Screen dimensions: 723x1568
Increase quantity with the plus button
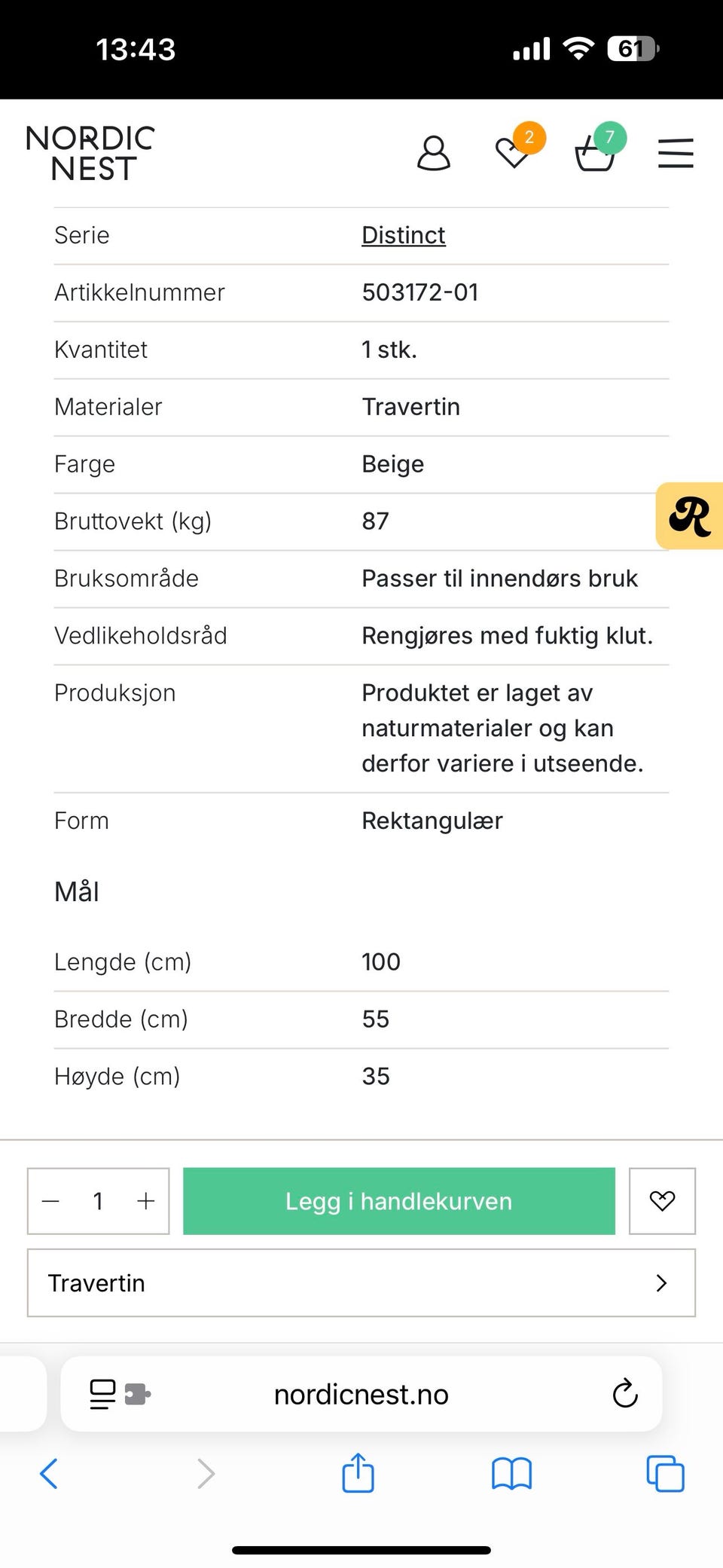coord(146,1201)
